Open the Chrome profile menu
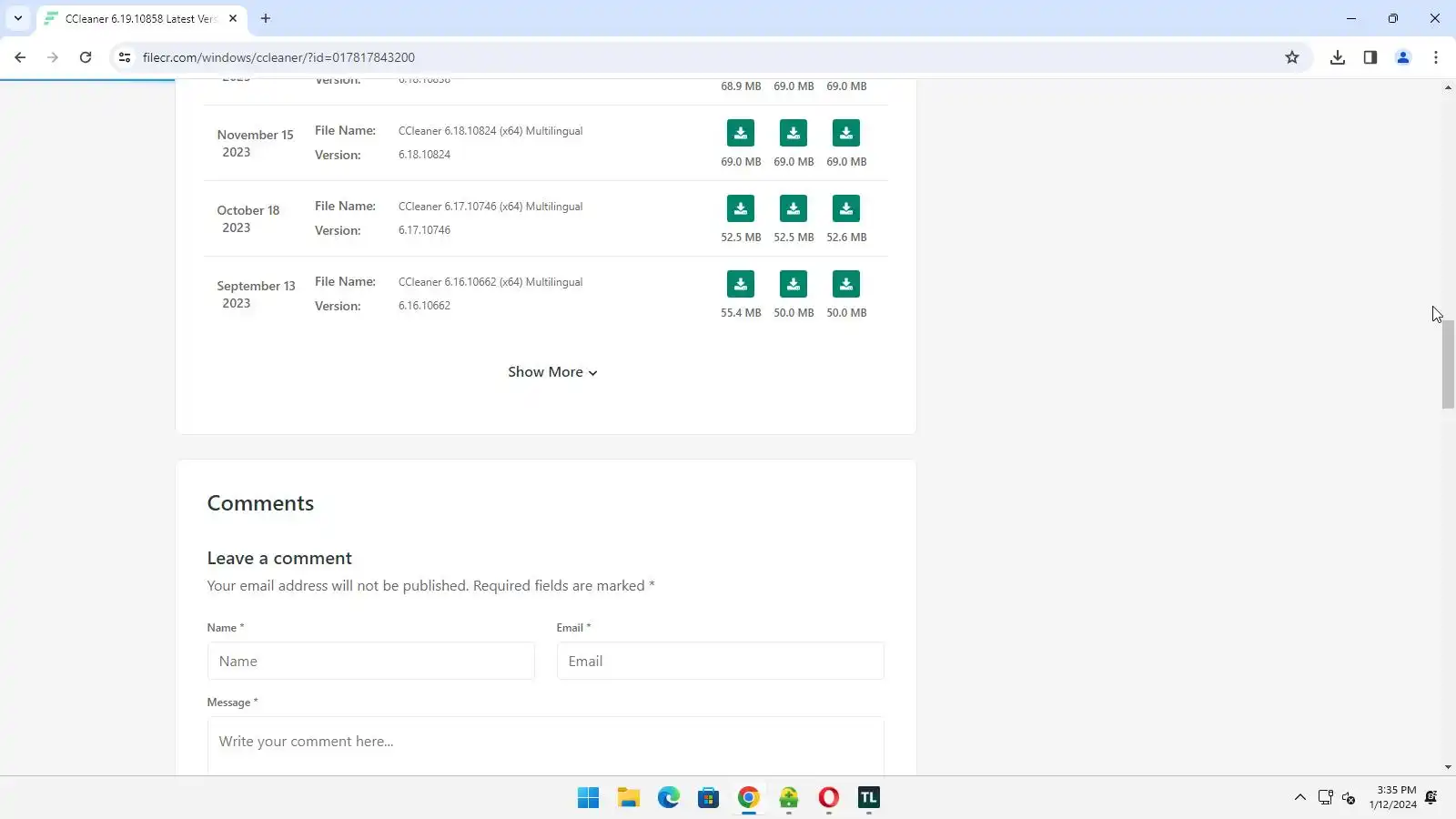Viewport: 1456px width, 819px height. tap(1403, 57)
